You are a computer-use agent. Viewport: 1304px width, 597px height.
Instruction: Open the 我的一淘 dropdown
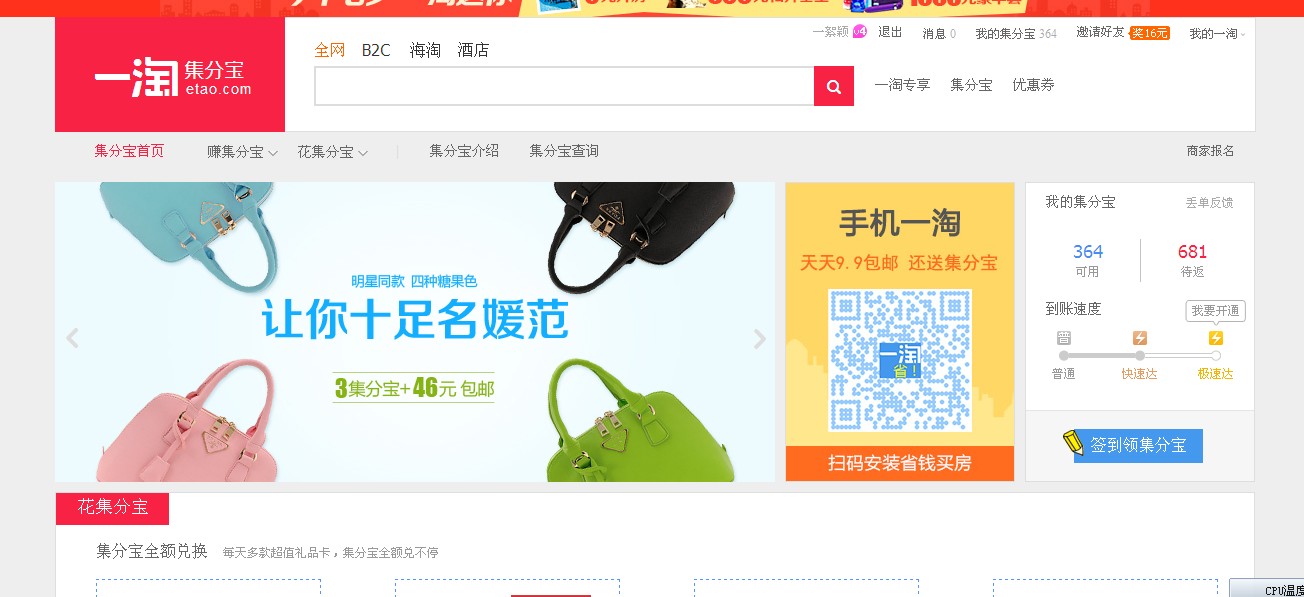[x=1217, y=33]
